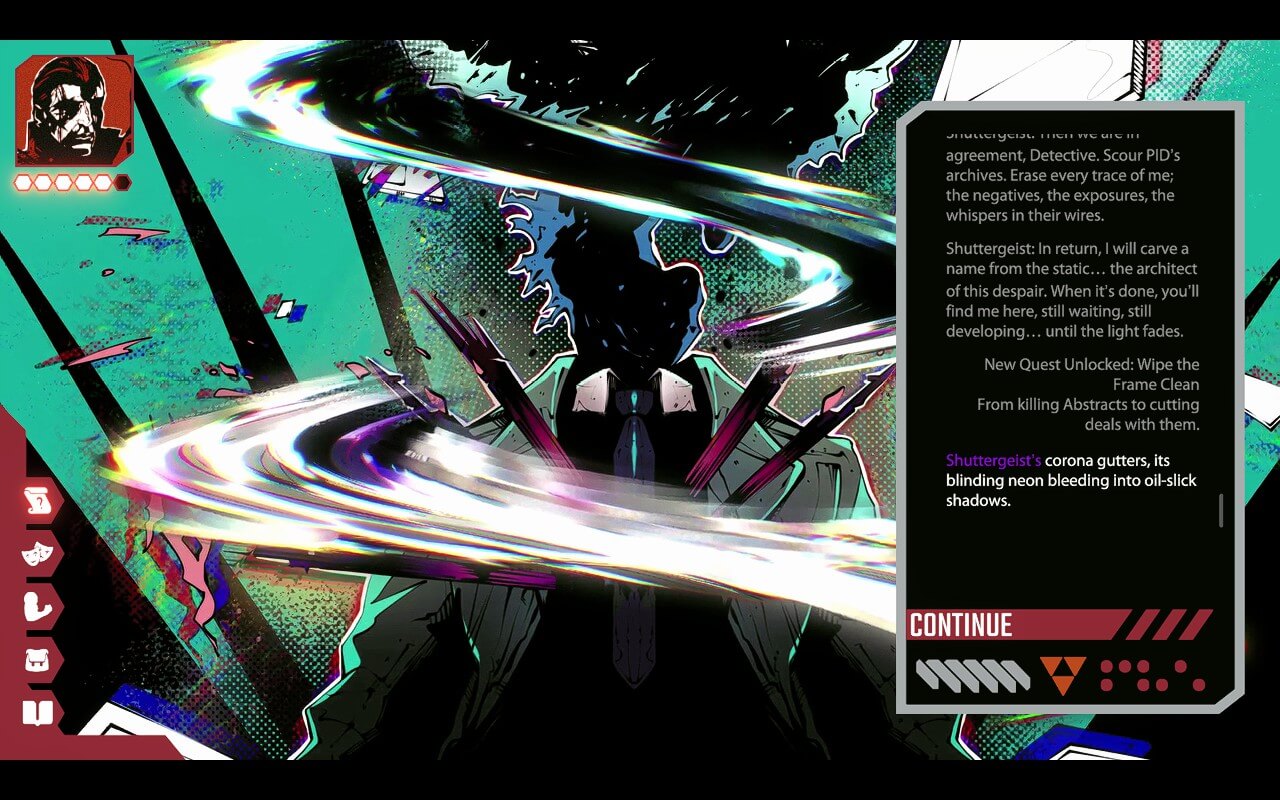Click the hexagon health pip gauge
This screenshot has width=1280, height=800.
click(70, 181)
